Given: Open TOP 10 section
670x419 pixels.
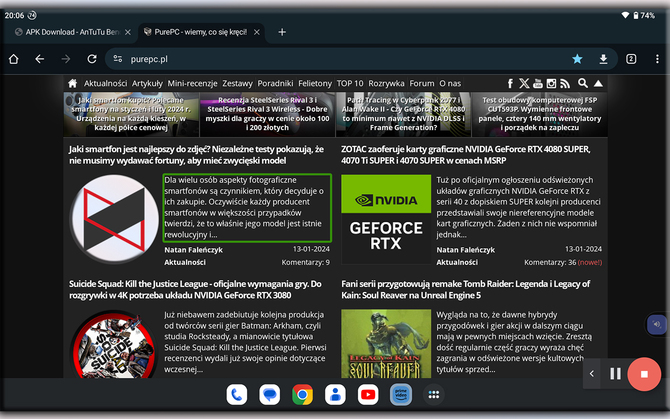Looking at the screenshot, I should point(350,83).
